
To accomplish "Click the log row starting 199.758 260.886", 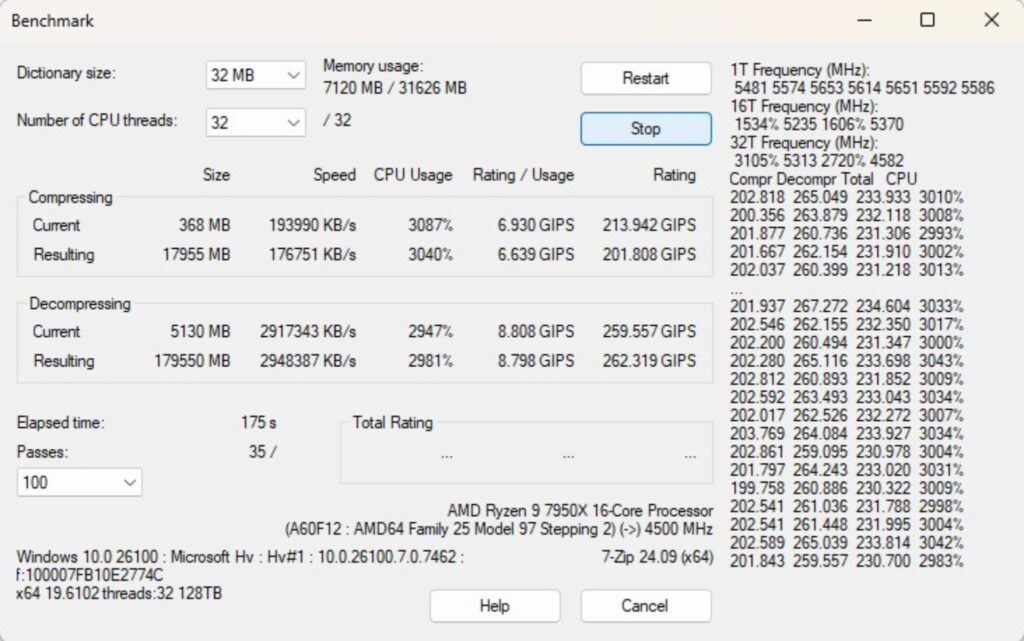I will [x=846, y=488].
